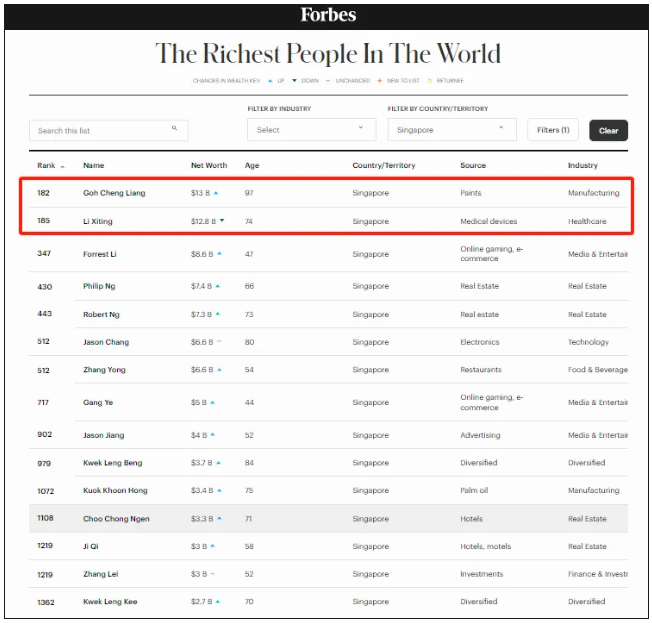Click 'Medical devices' source cell
652x623 pixels.
[489, 221]
